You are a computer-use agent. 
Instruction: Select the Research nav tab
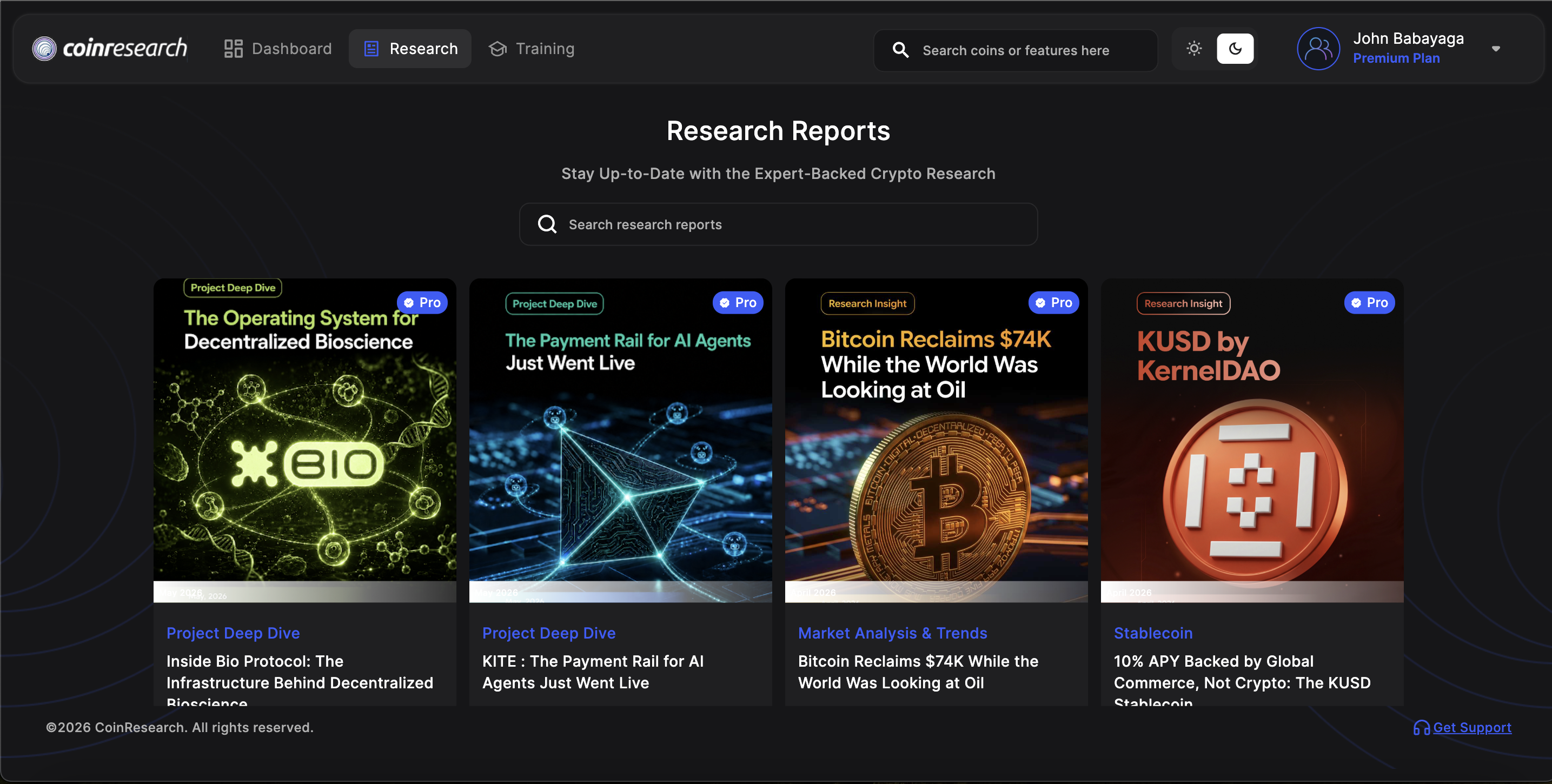click(410, 49)
